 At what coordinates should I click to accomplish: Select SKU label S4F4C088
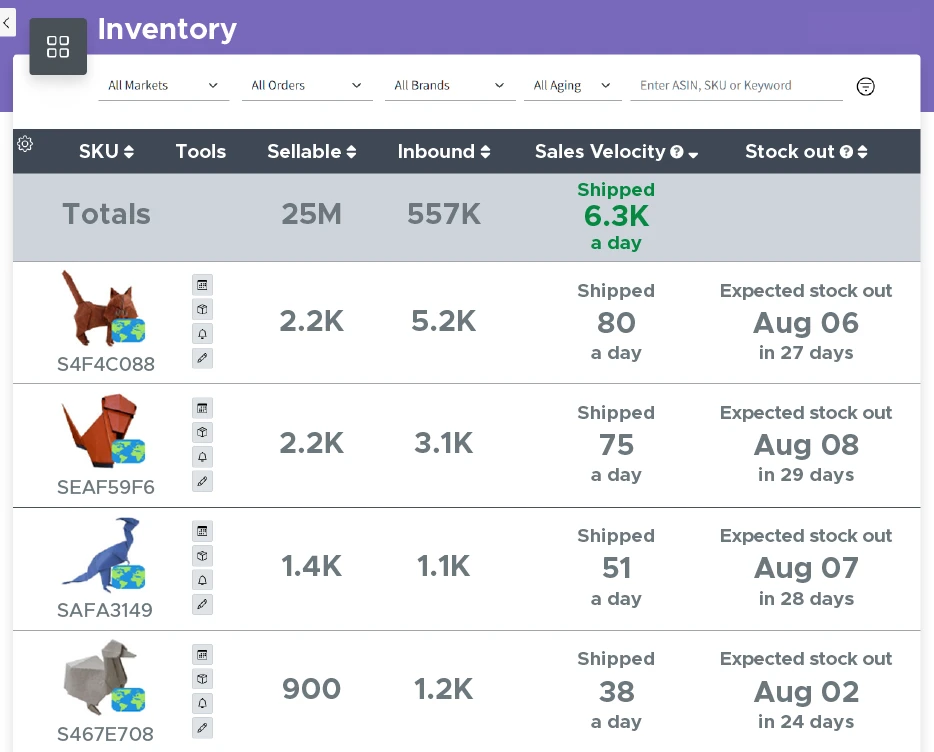[x=105, y=364]
